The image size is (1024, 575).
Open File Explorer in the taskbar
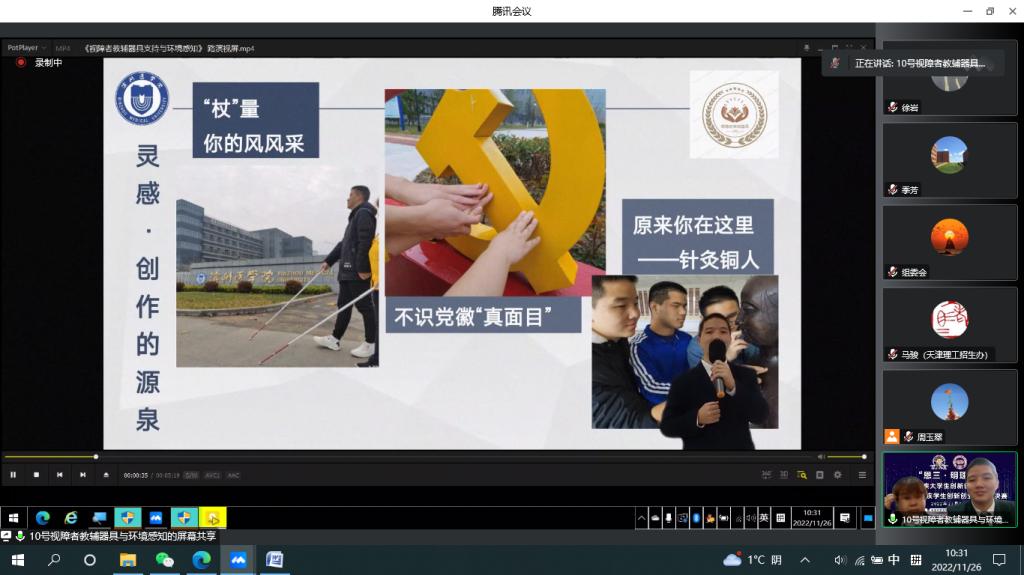tap(127, 560)
